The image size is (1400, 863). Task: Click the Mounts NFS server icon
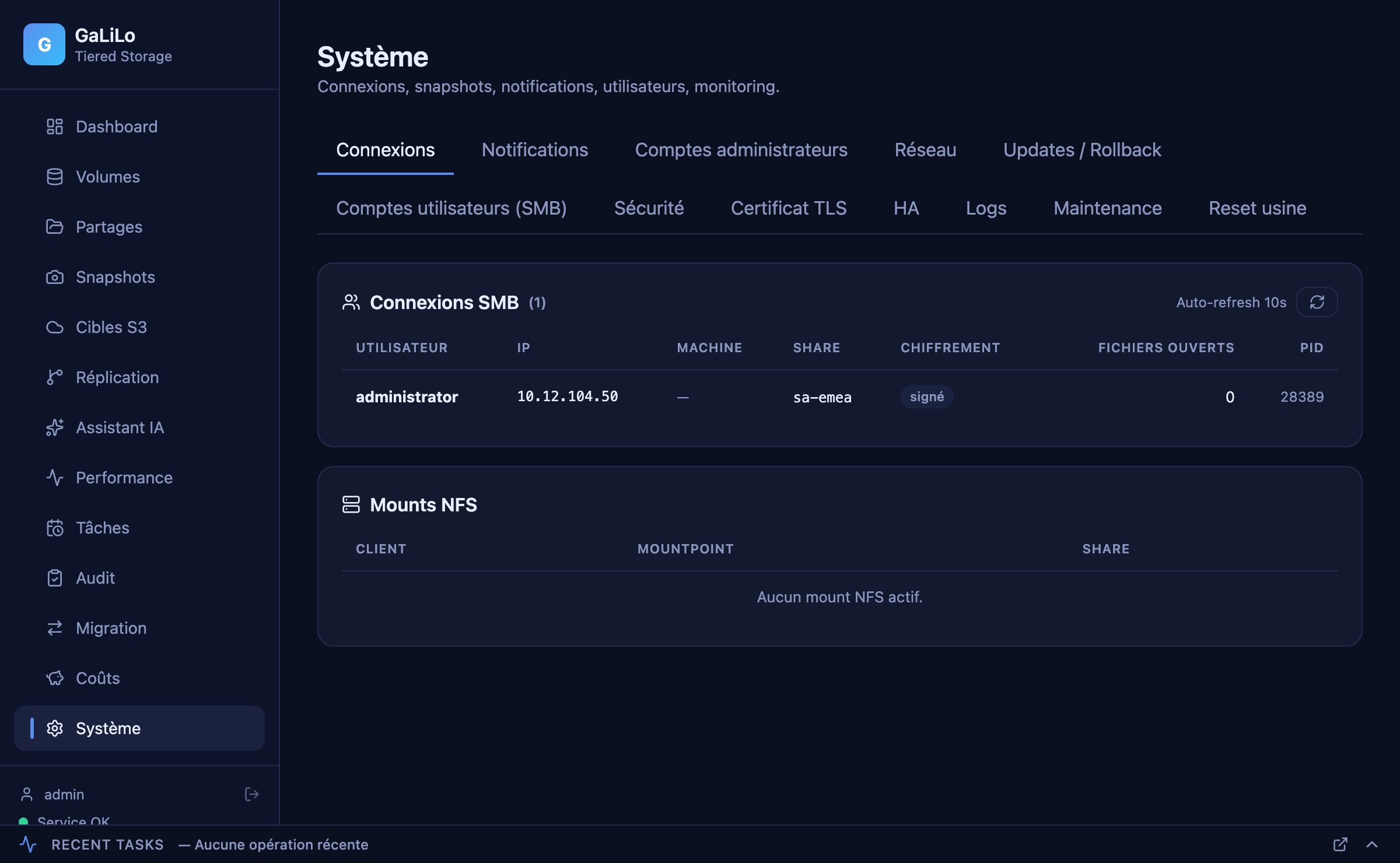click(351, 504)
